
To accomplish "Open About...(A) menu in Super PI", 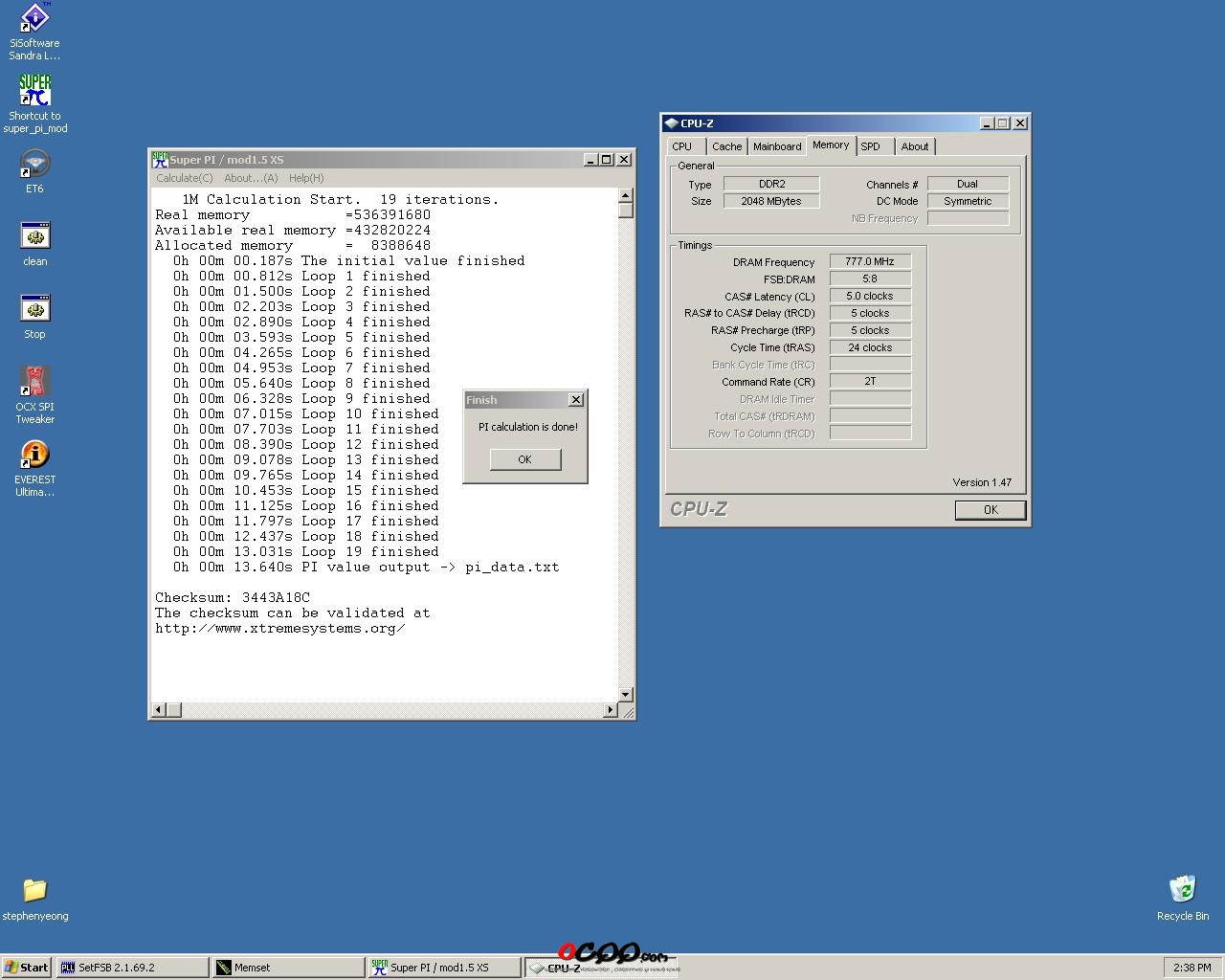I will [x=251, y=178].
